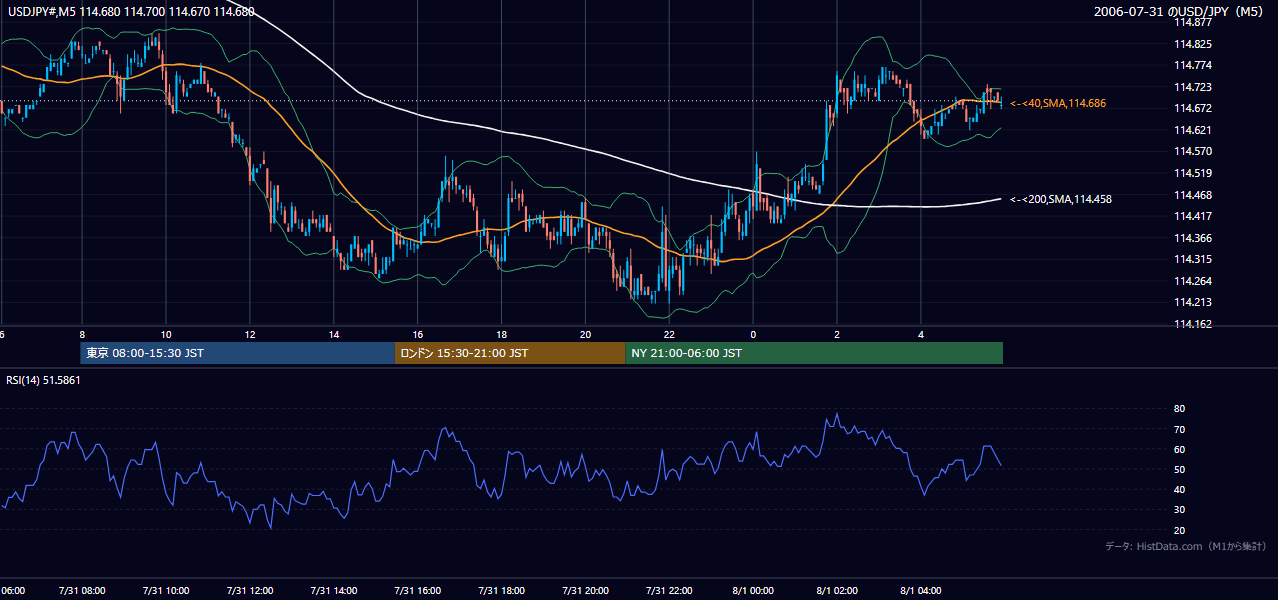Click price axis label 114.519

pyautogui.click(x=1193, y=173)
